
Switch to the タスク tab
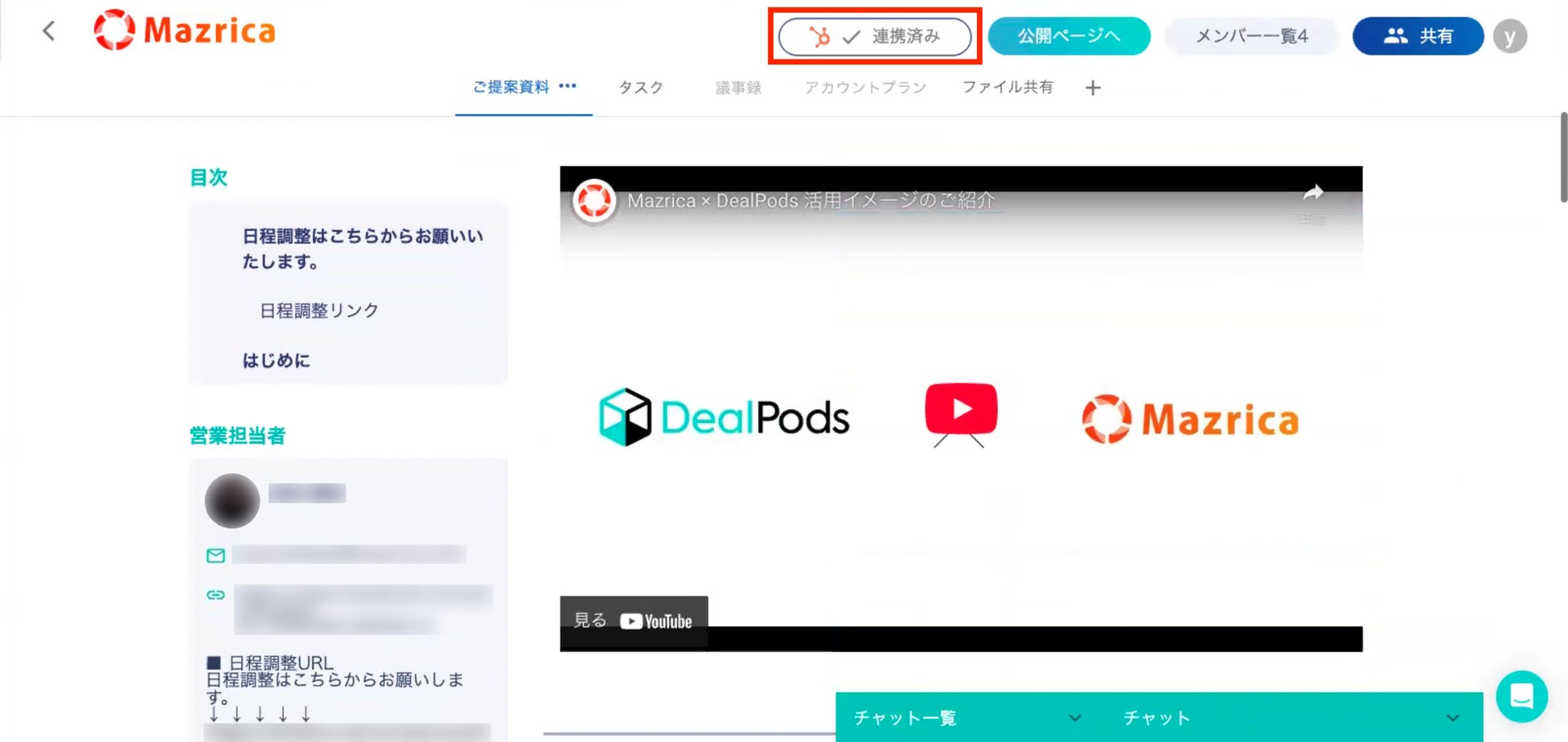click(641, 87)
